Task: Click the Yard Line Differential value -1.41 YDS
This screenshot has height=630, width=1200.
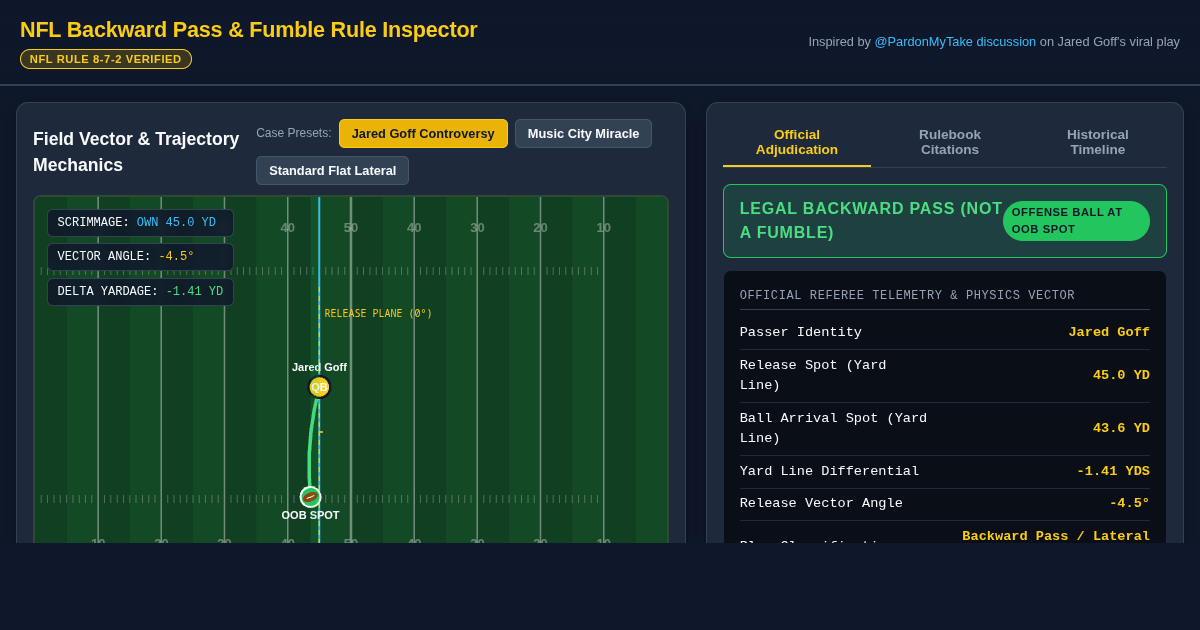Action: pyautogui.click(x=1113, y=472)
